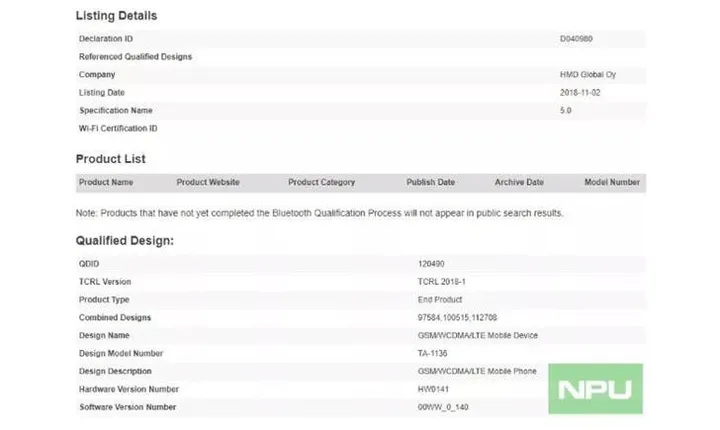This screenshot has width=720, height=430.
Task: Click the Wi-Fi Certification ID row label
Action: click(118, 129)
